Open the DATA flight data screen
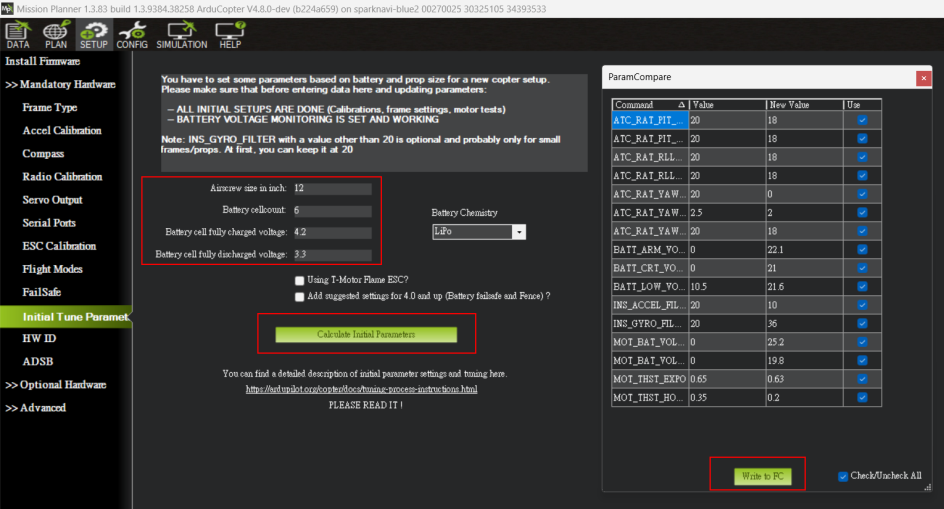The image size is (944, 509). tap(18, 35)
